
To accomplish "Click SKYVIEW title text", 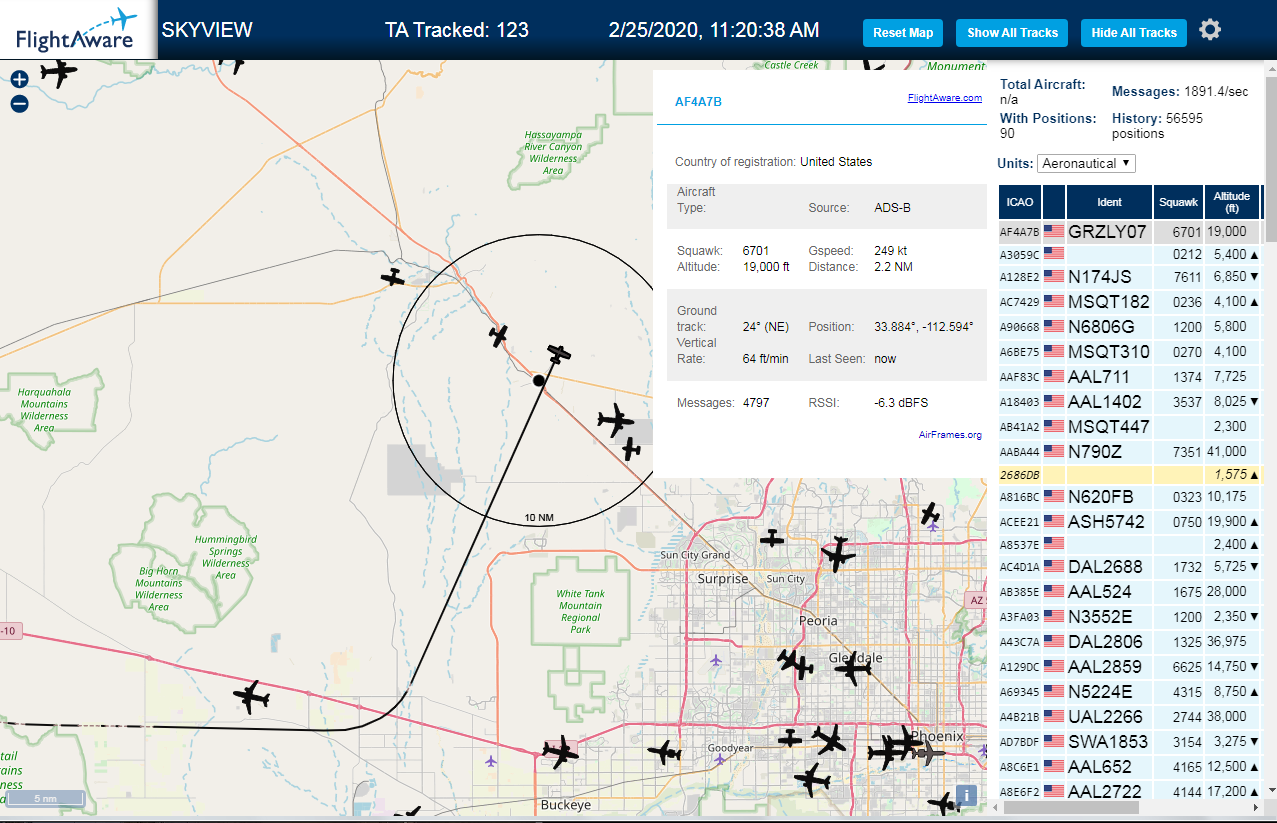I will coord(207,30).
